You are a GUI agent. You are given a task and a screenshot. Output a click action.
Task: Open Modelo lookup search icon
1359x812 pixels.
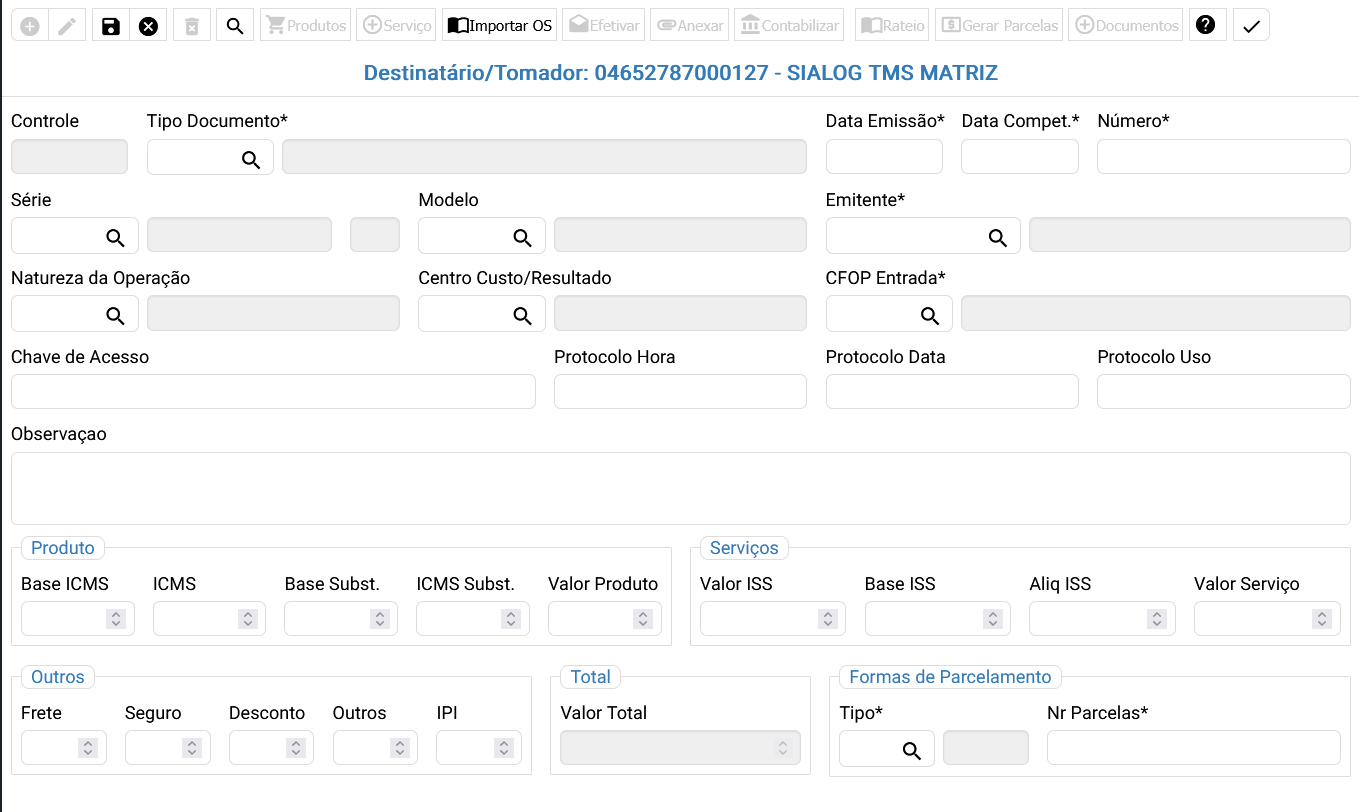click(x=522, y=237)
